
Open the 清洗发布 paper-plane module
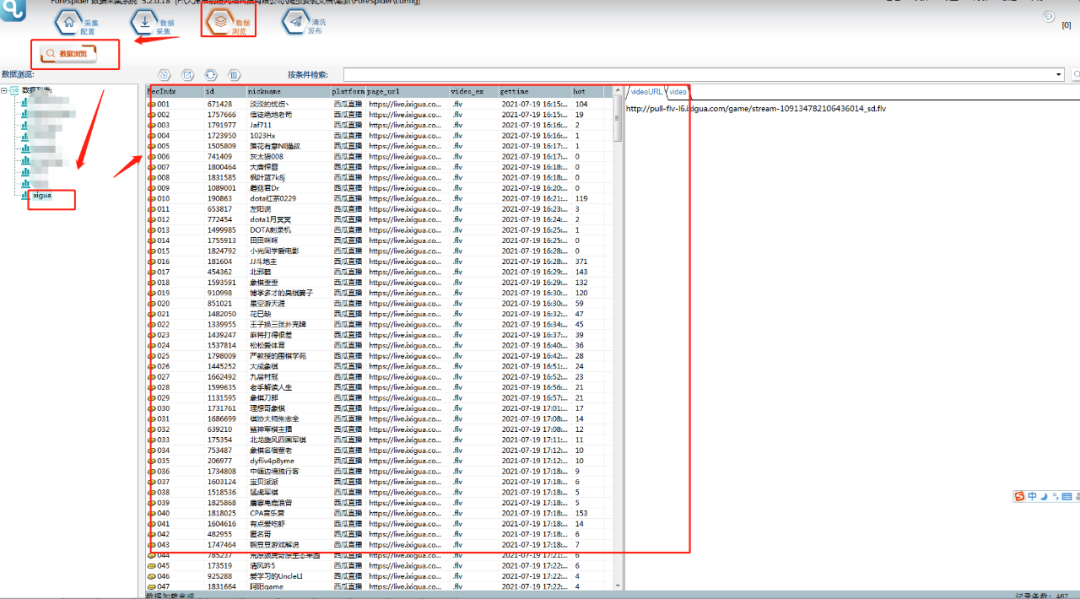pos(304,23)
